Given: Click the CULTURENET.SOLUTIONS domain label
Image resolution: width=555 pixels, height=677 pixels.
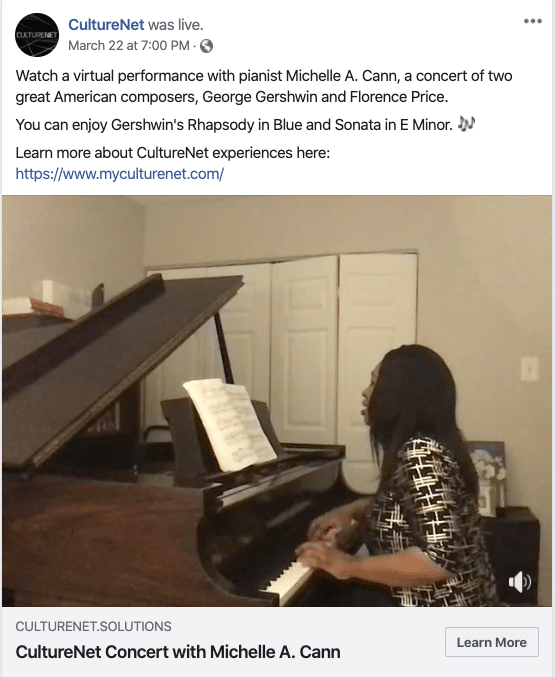Looking at the screenshot, I should point(93,626).
